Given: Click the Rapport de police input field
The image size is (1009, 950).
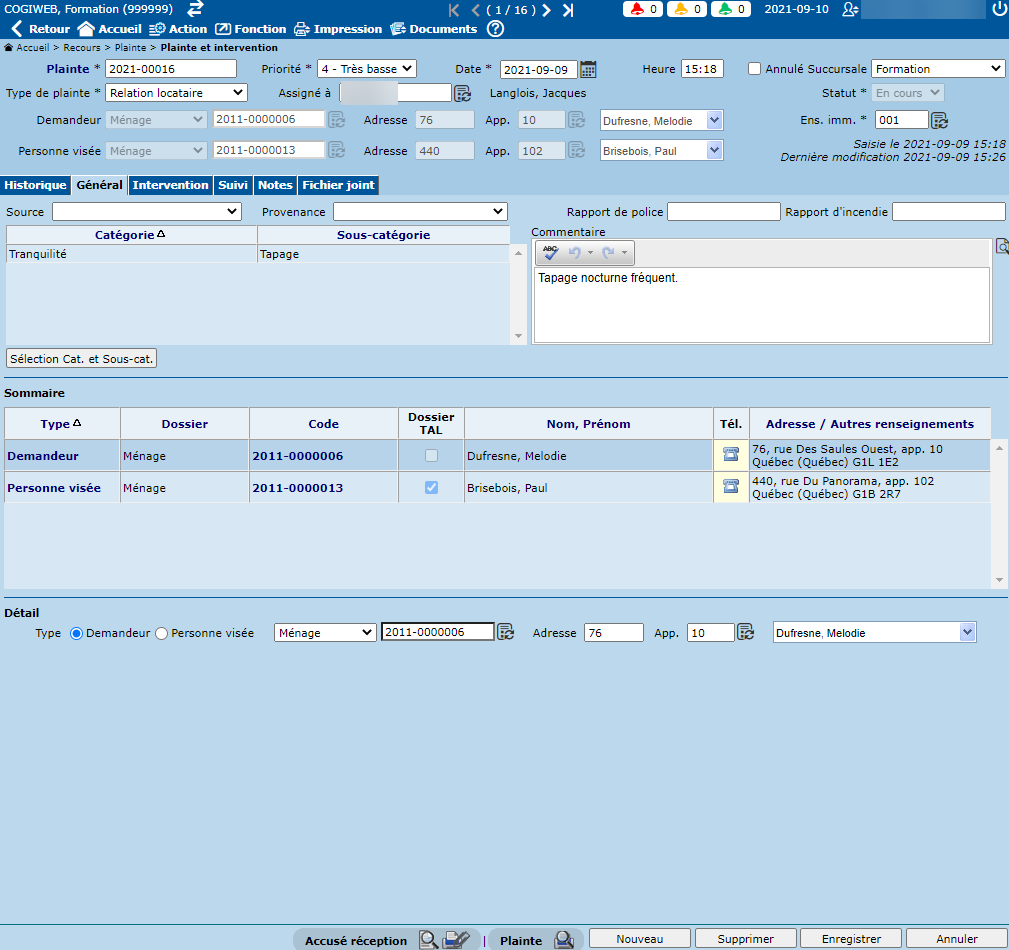Looking at the screenshot, I should click(x=723, y=212).
